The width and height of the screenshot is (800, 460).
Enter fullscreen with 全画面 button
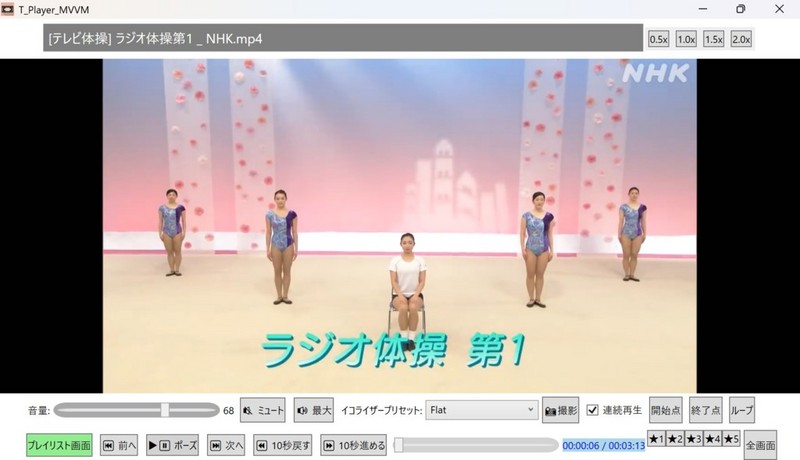[760, 446]
